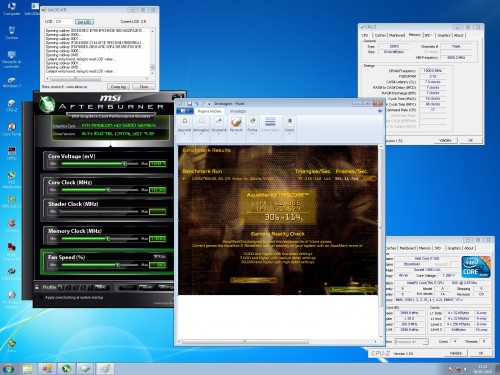Click the Undo arrow in Paint title bar
This screenshot has height=375, width=500.
point(197,103)
